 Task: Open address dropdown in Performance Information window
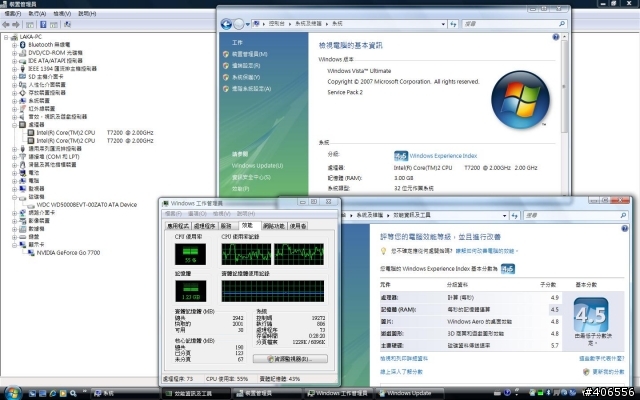coord(505,216)
